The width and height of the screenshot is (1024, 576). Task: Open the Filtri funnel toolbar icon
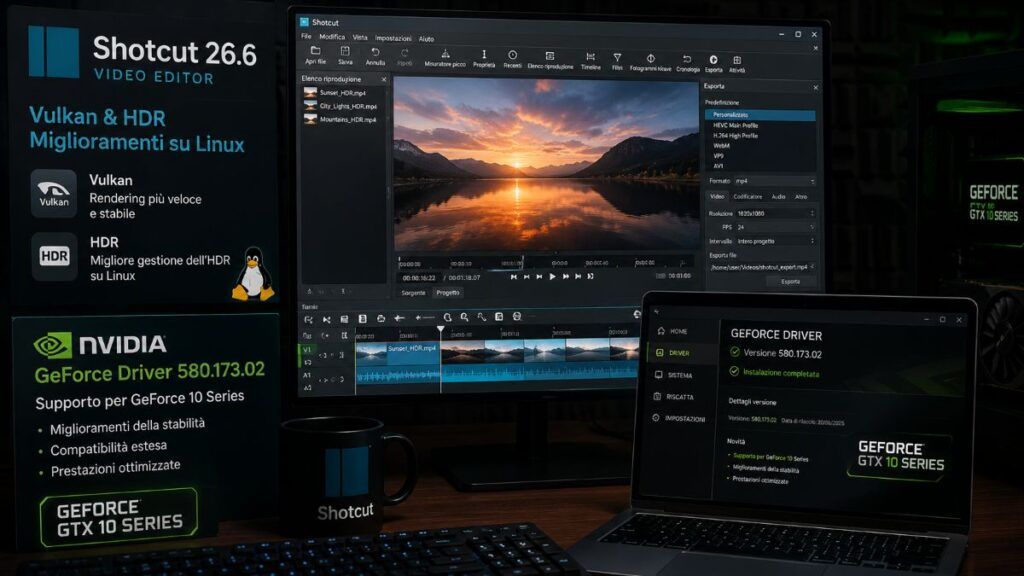pos(617,57)
